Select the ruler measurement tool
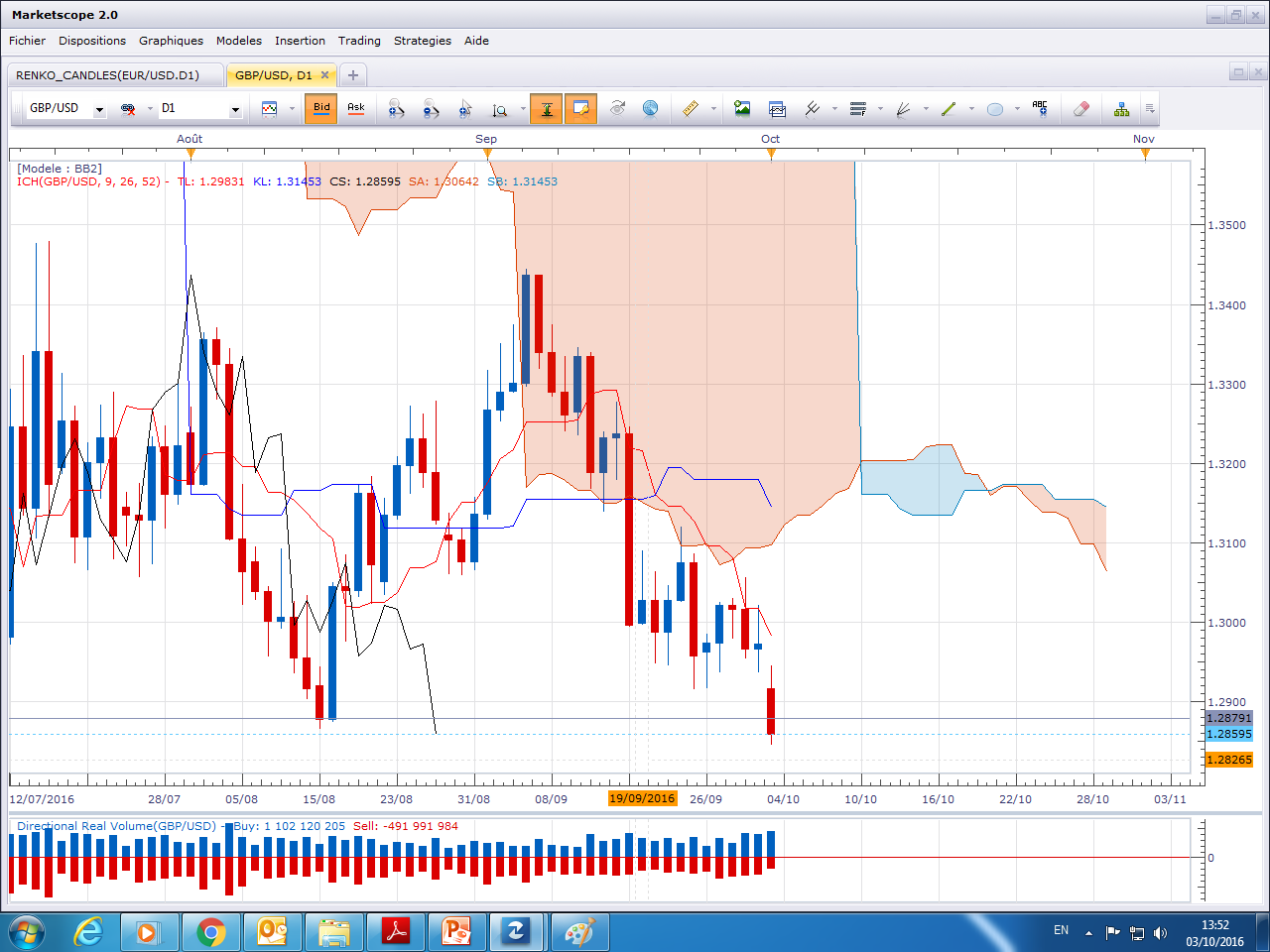The height and width of the screenshot is (952, 1270). 691,109
